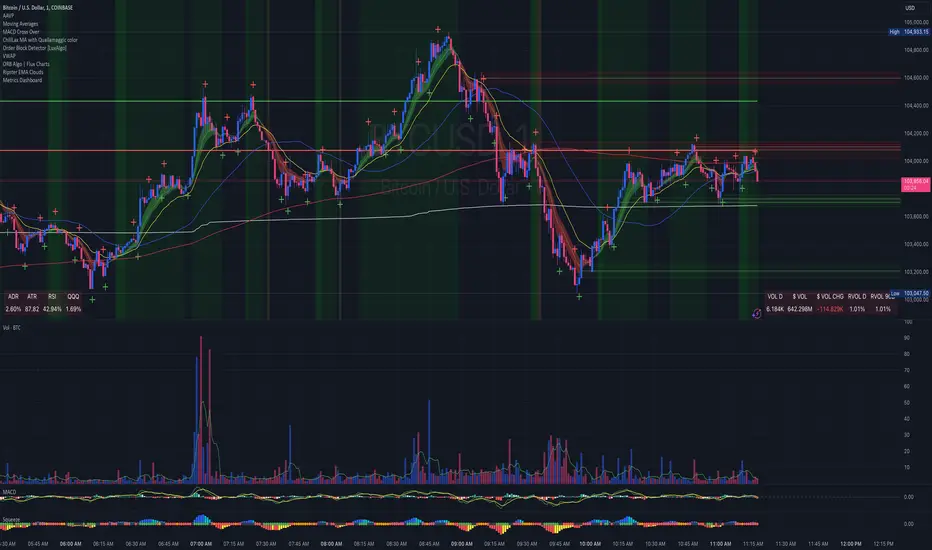Image resolution: width=932 pixels, height=550 pixels.
Task: Select the Order Block Detector [LuxAlgo] label
Action: [x=34, y=48]
